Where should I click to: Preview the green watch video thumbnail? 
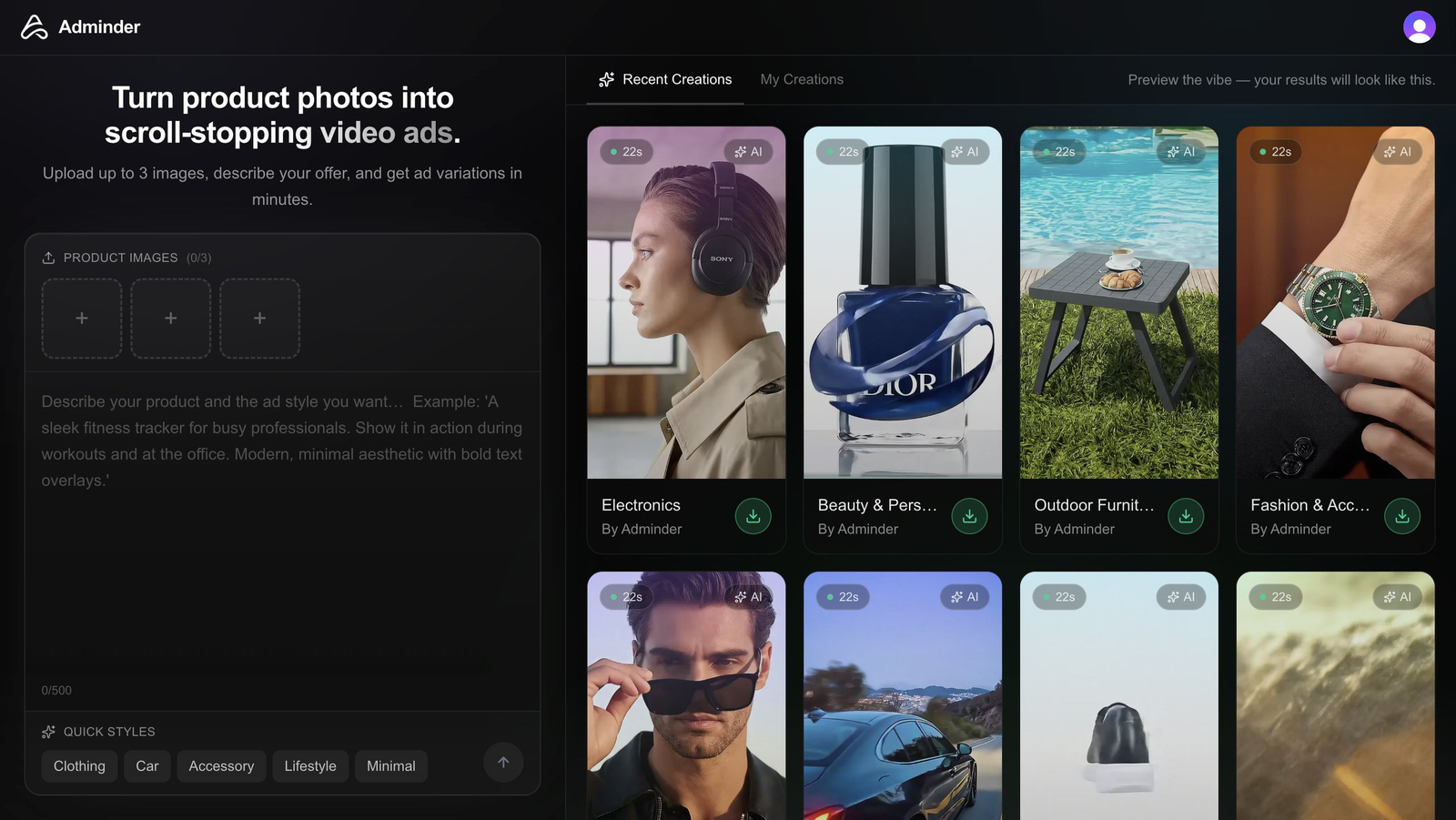(x=1335, y=302)
